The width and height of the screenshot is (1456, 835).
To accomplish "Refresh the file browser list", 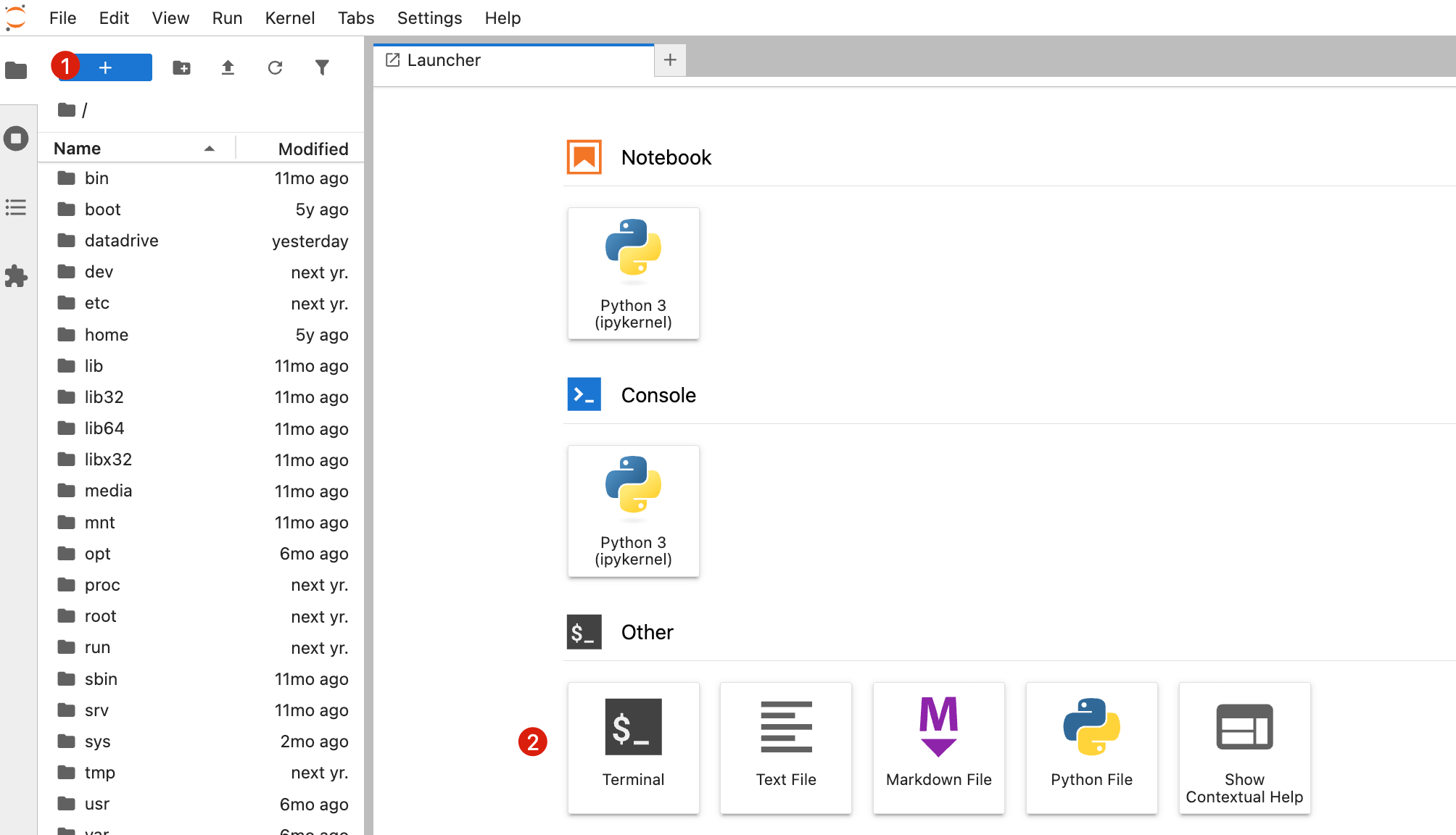I will [275, 67].
